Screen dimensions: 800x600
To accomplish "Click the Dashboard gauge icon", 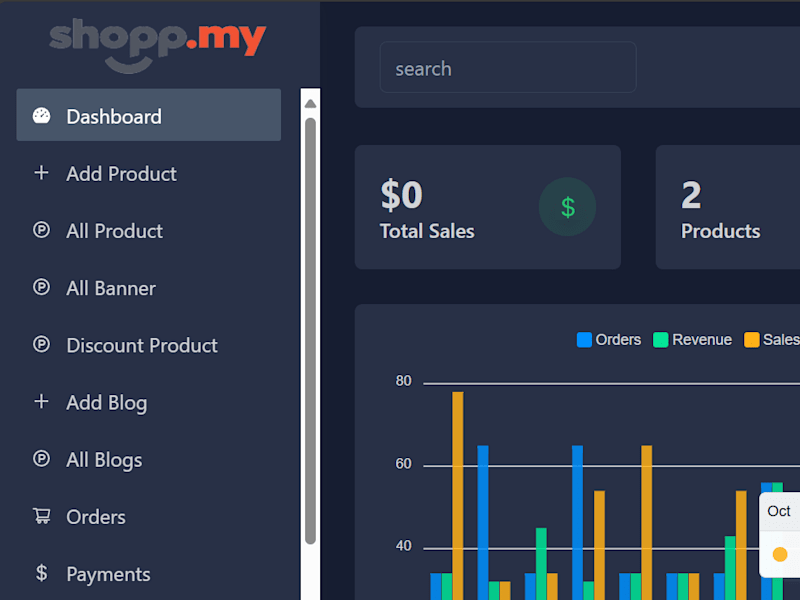I will 41,116.
